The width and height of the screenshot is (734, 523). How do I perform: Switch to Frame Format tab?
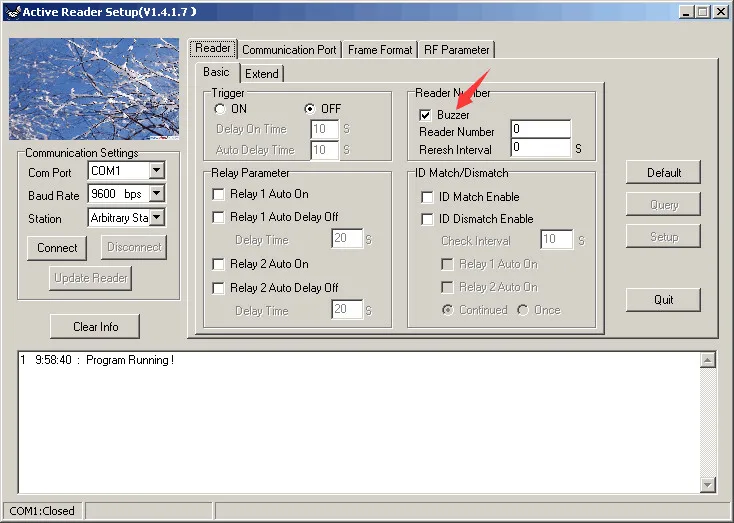click(x=380, y=50)
